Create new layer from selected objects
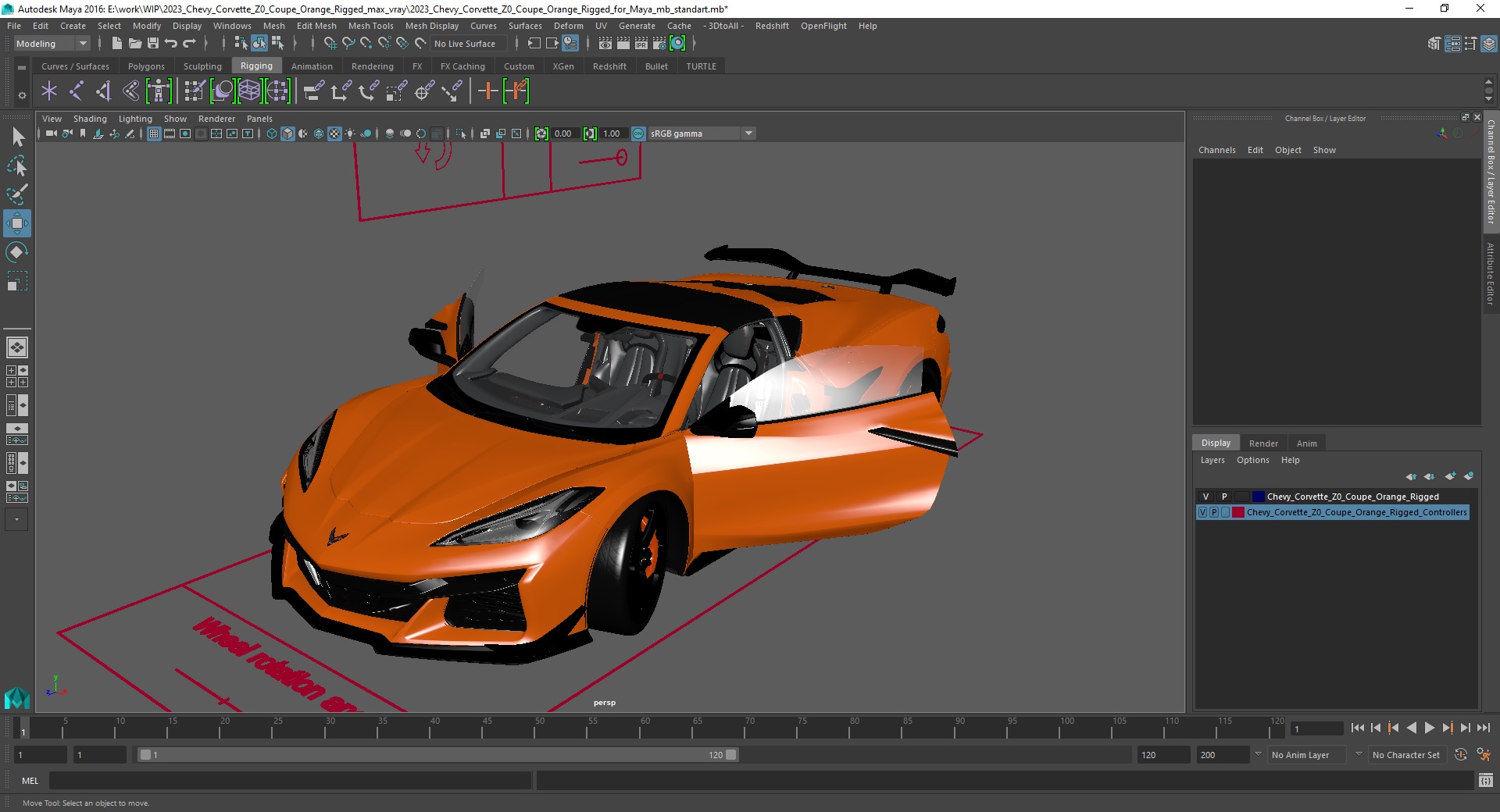This screenshot has width=1500, height=812. [x=1469, y=476]
